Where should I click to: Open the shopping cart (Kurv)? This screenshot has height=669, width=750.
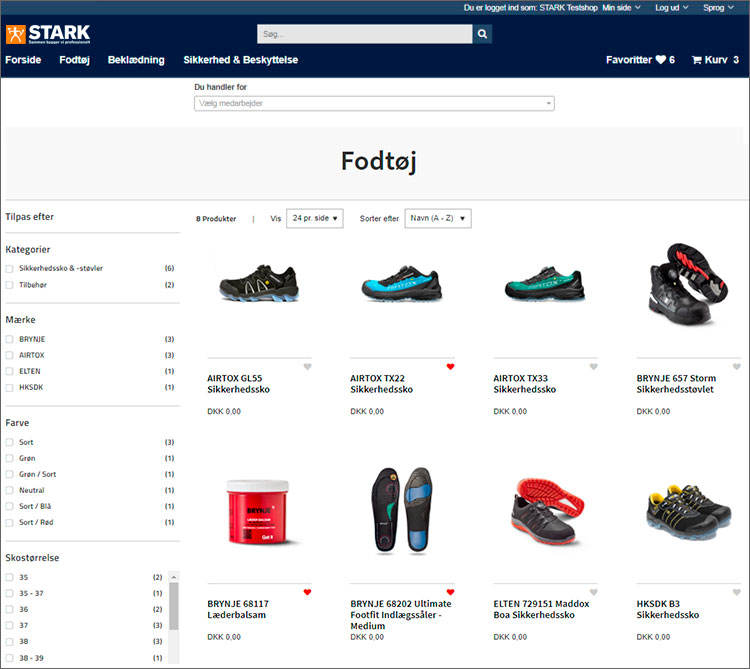point(715,60)
